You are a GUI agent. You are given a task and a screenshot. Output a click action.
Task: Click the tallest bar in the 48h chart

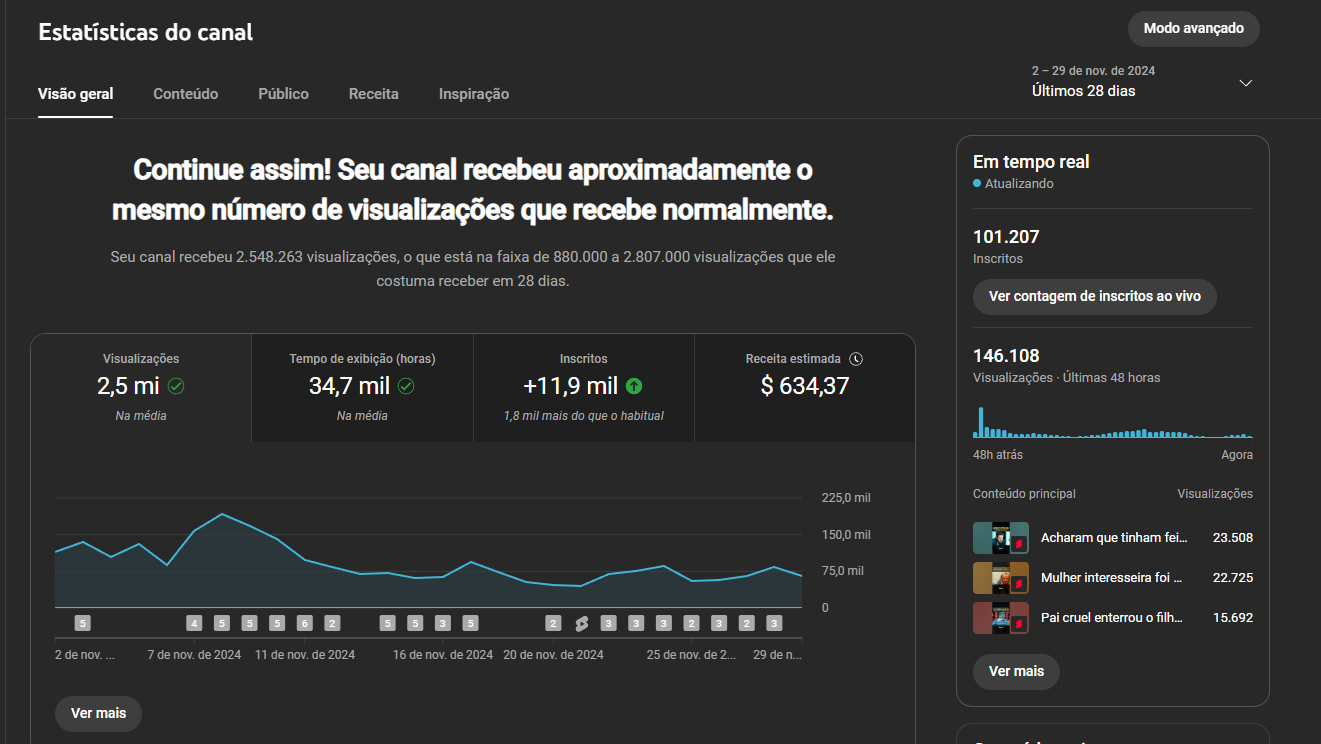[981, 423]
